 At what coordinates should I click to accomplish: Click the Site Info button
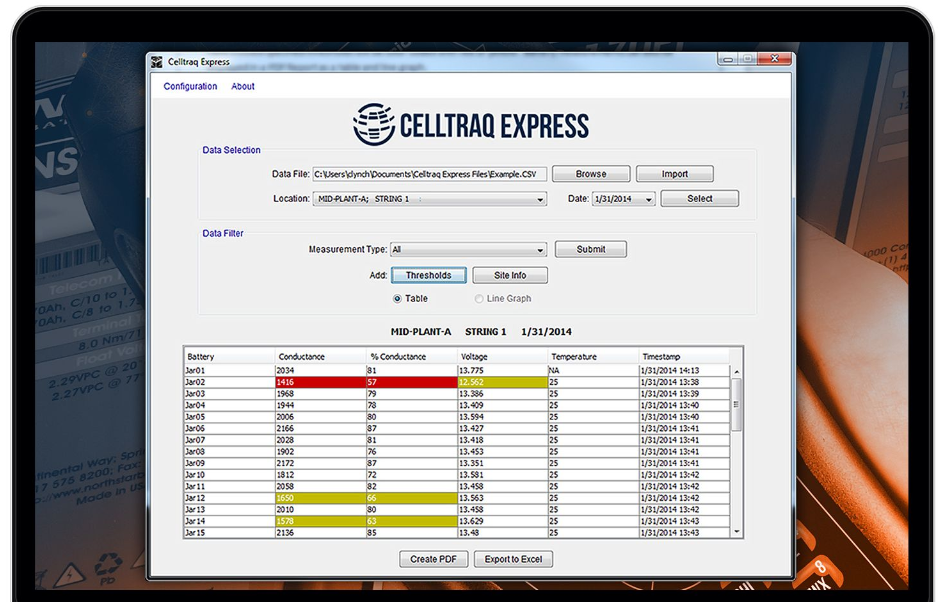510,275
